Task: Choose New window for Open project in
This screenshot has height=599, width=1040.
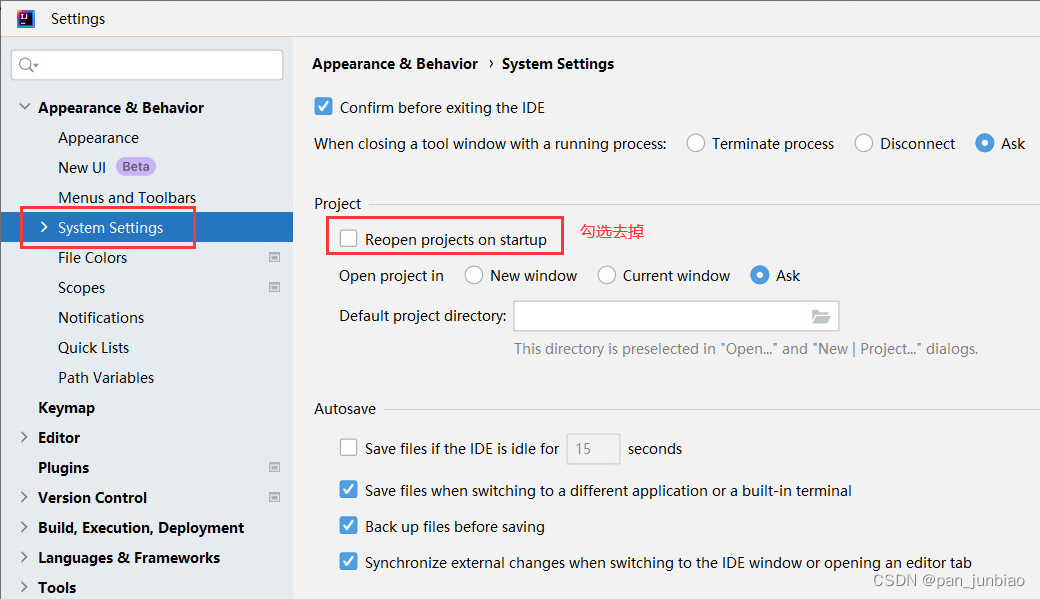Action: (474, 275)
